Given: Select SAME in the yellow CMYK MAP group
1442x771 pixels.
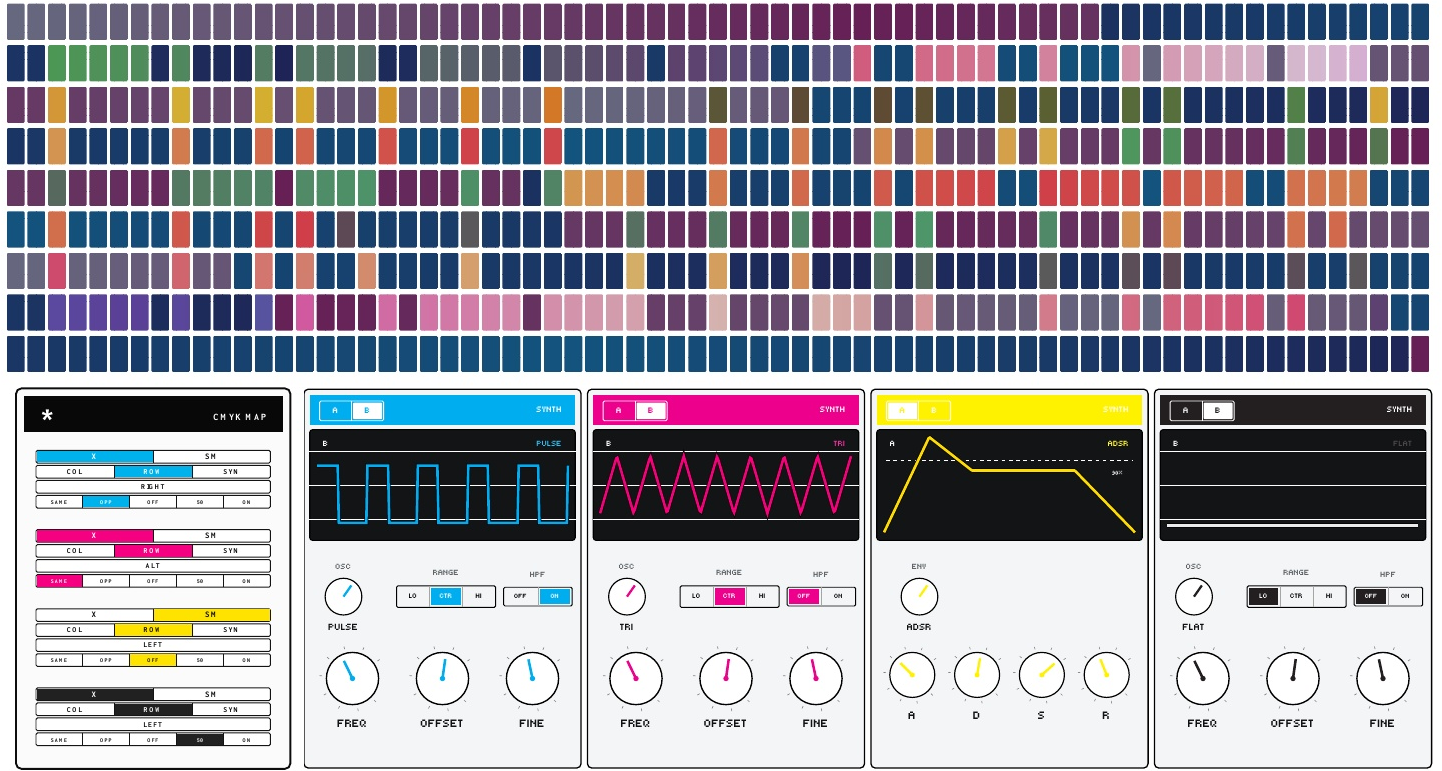Looking at the screenshot, I should (x=59, y=660).
